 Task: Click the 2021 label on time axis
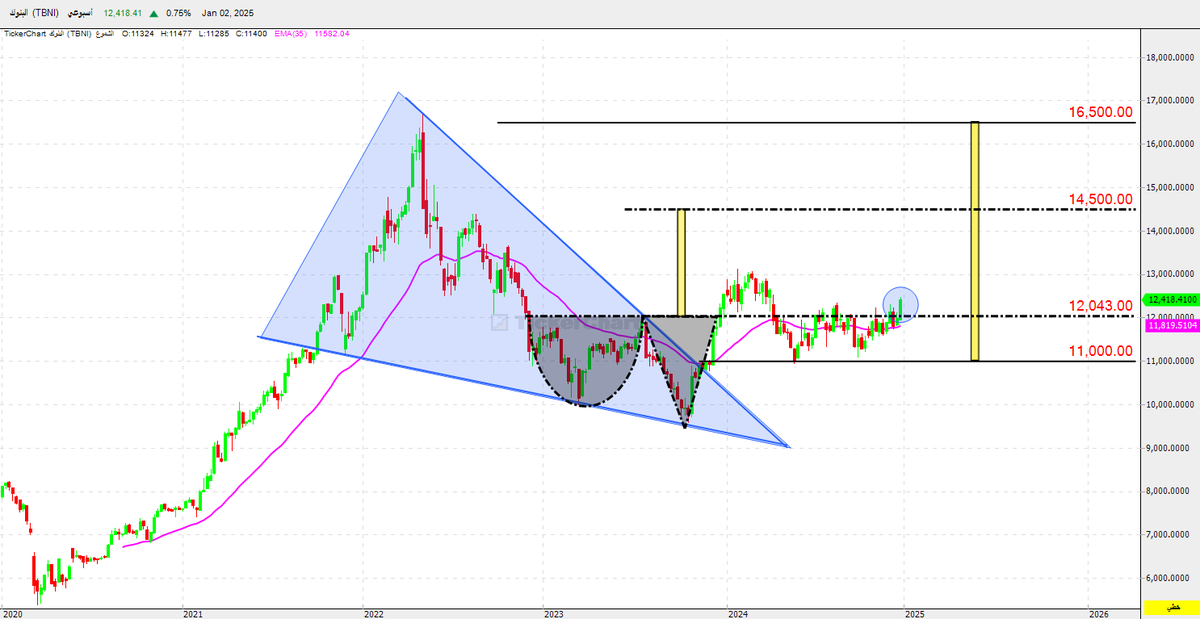(194, 612)
